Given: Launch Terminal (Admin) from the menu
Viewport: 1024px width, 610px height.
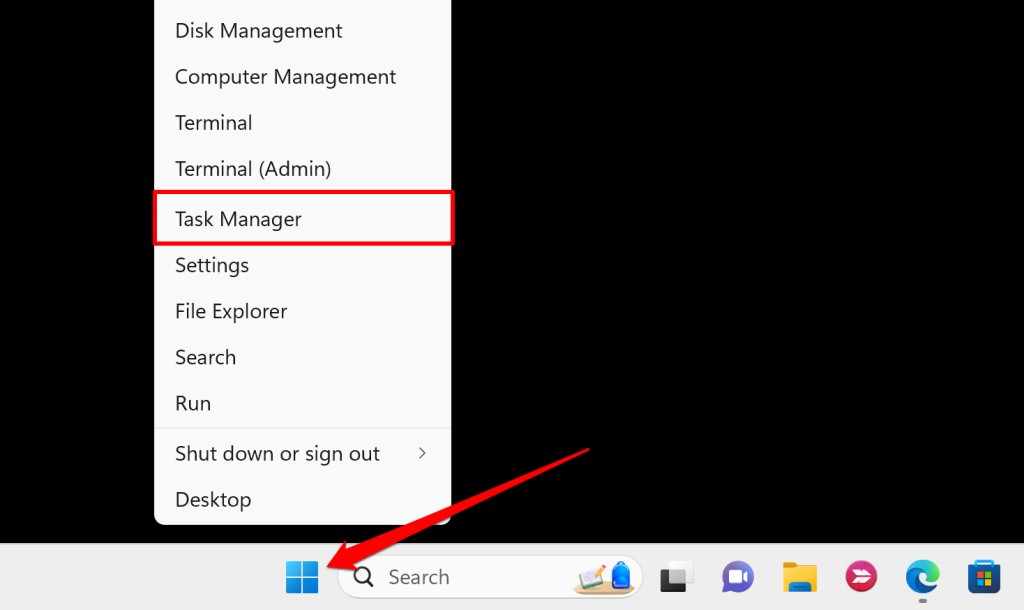Looking at the screenshot, I should coord(303,169).
